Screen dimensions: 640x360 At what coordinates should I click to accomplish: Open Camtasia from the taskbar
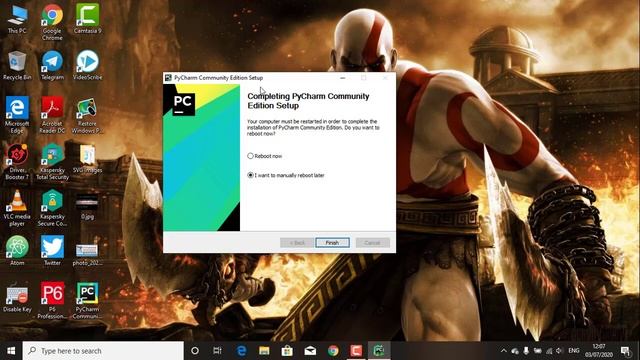pos(356,351)
